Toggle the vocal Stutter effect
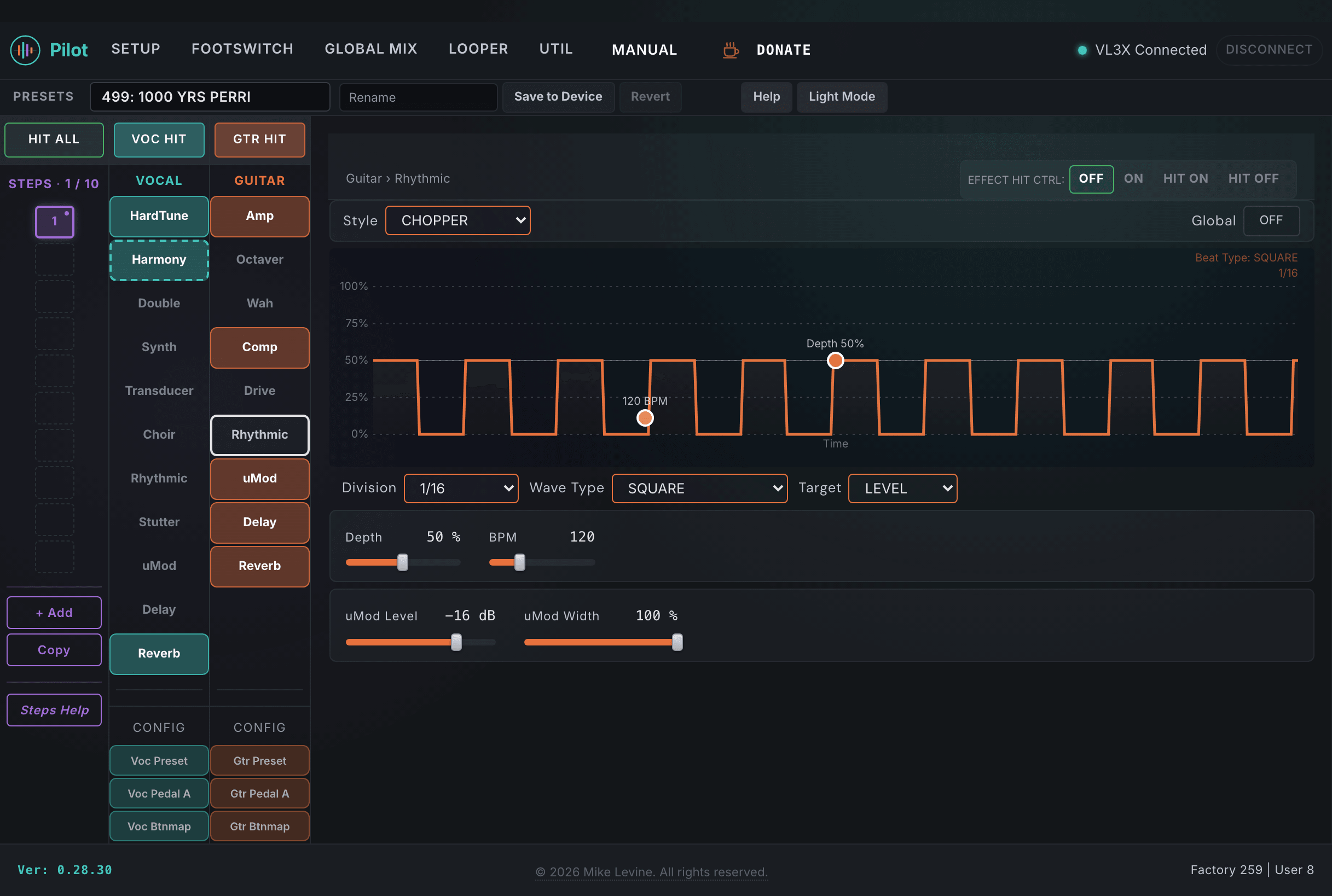Image resolution: width=1332 pixels, height=896 pixels. pos(159,522)
